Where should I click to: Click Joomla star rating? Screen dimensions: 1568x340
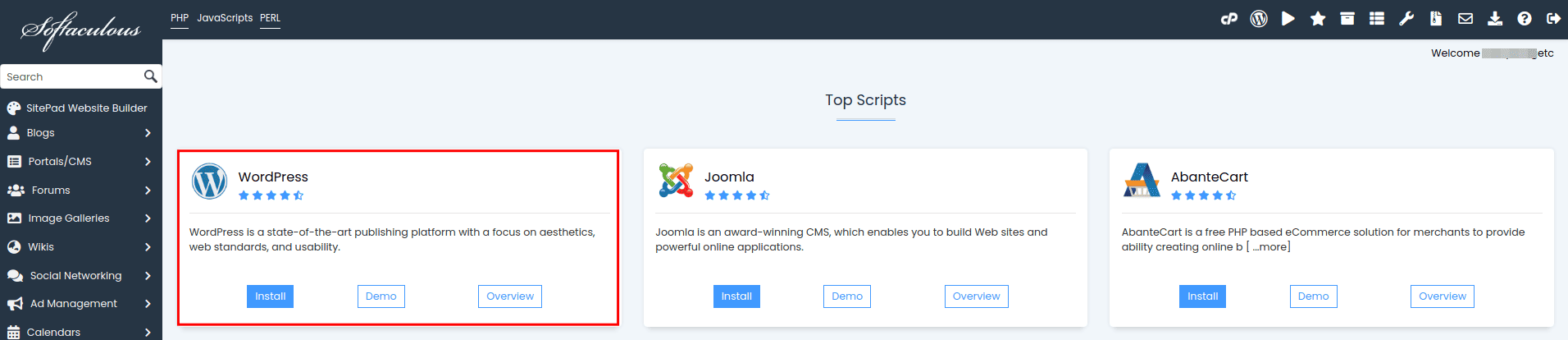(737, 195)
